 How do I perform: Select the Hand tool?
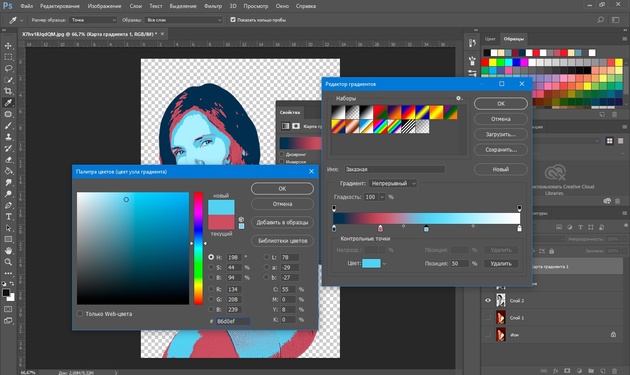coord(8,251)
